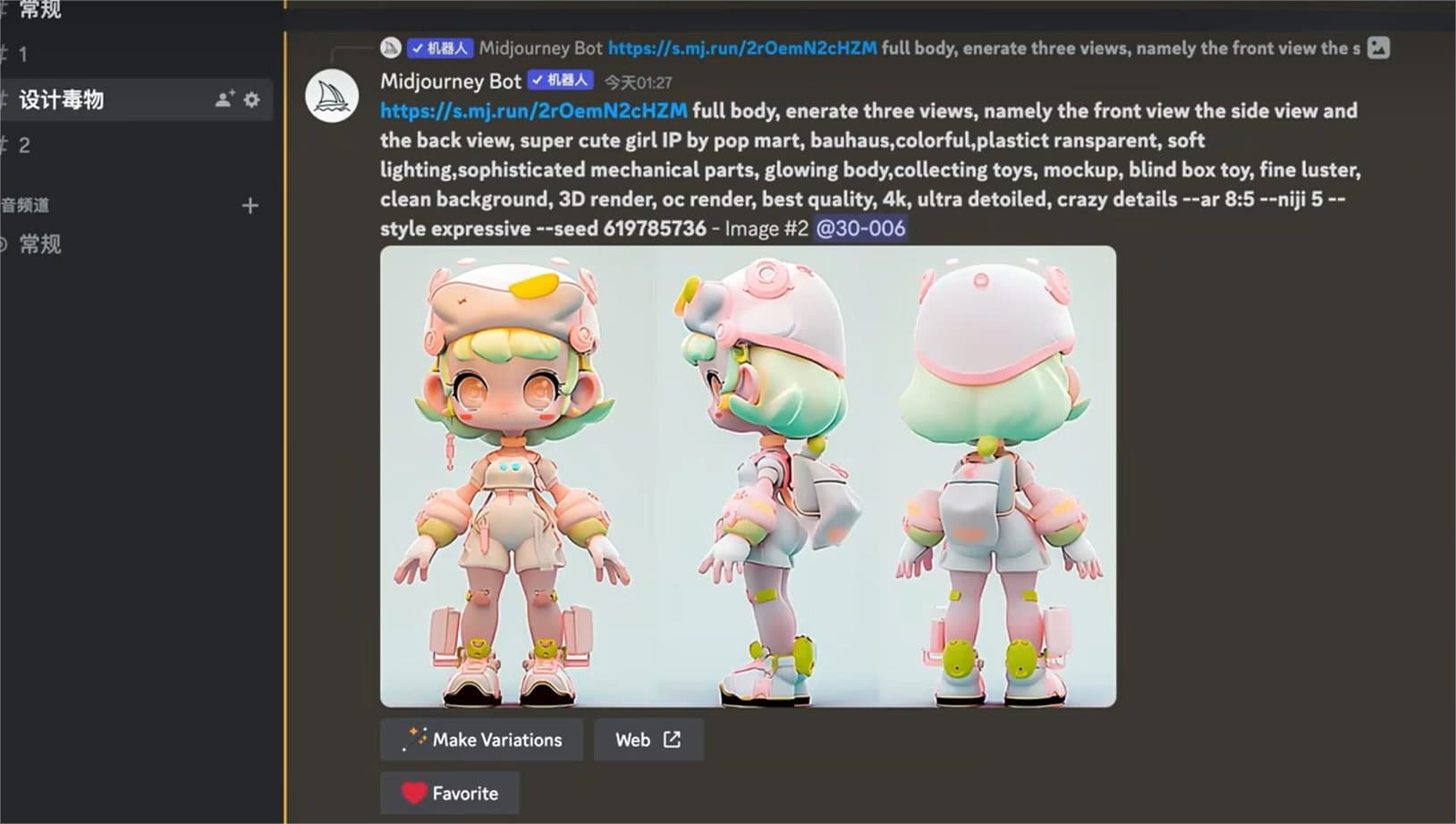Click small bot avatar in reply preview

click(x=390, y=48)
